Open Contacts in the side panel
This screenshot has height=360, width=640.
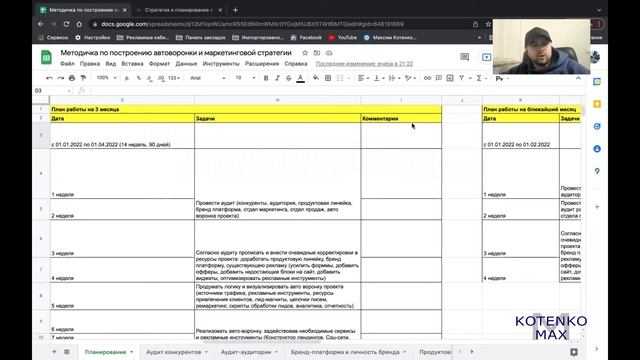tap(597, 149)
